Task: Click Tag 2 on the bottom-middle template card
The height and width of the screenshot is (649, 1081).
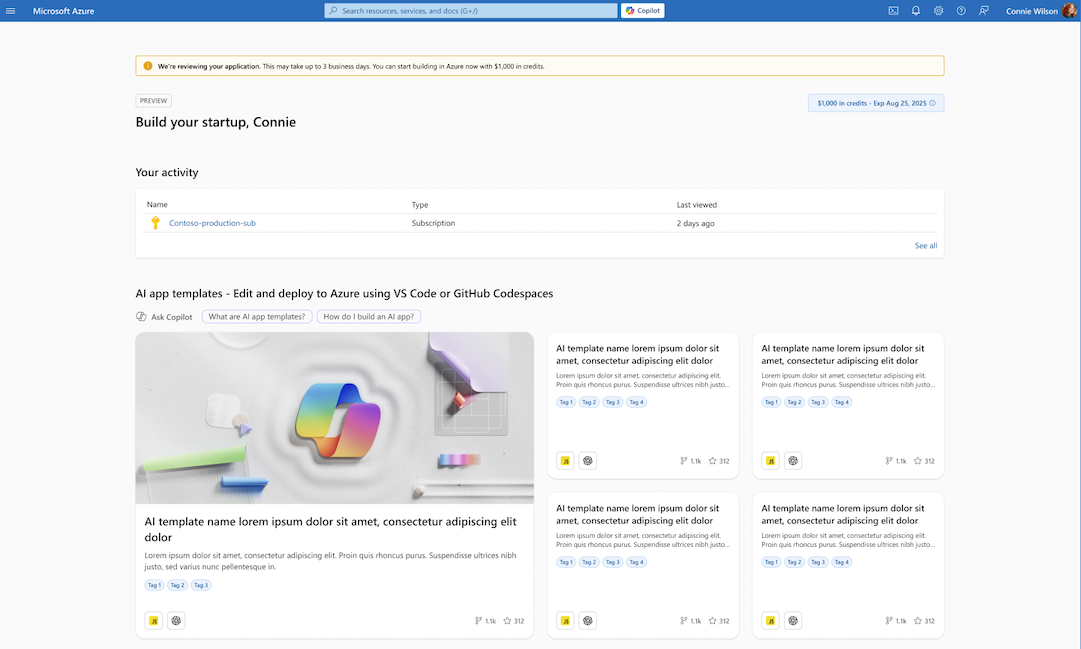Action: point(589,562)
